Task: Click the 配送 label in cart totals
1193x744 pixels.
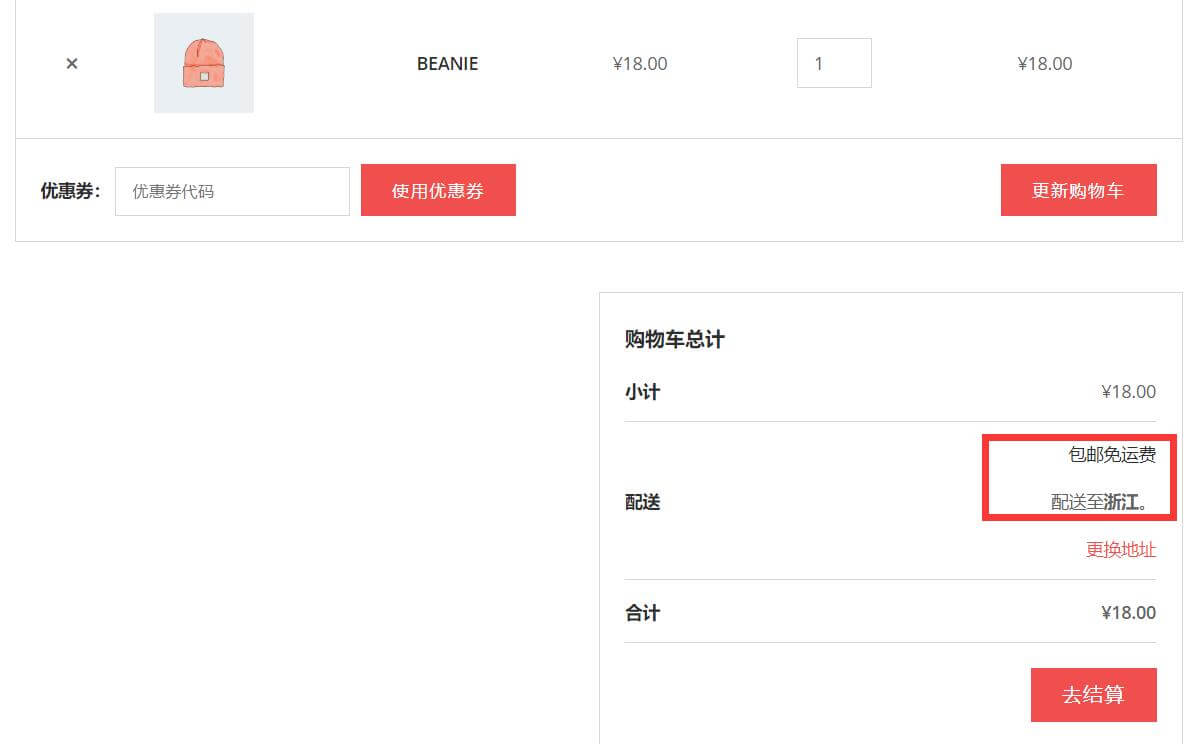Action: tap(642, 502)
